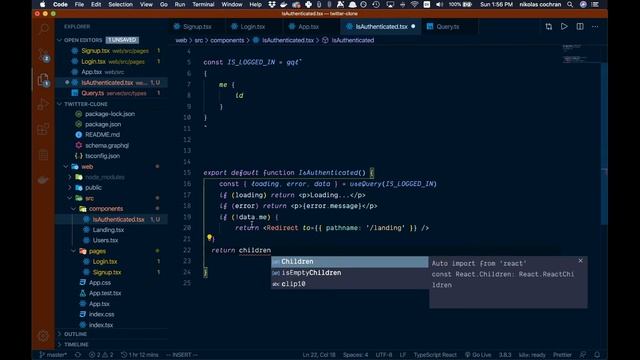Click the src breadcrumb
This screenshot has width=640, height=360.
pos(199,40)
